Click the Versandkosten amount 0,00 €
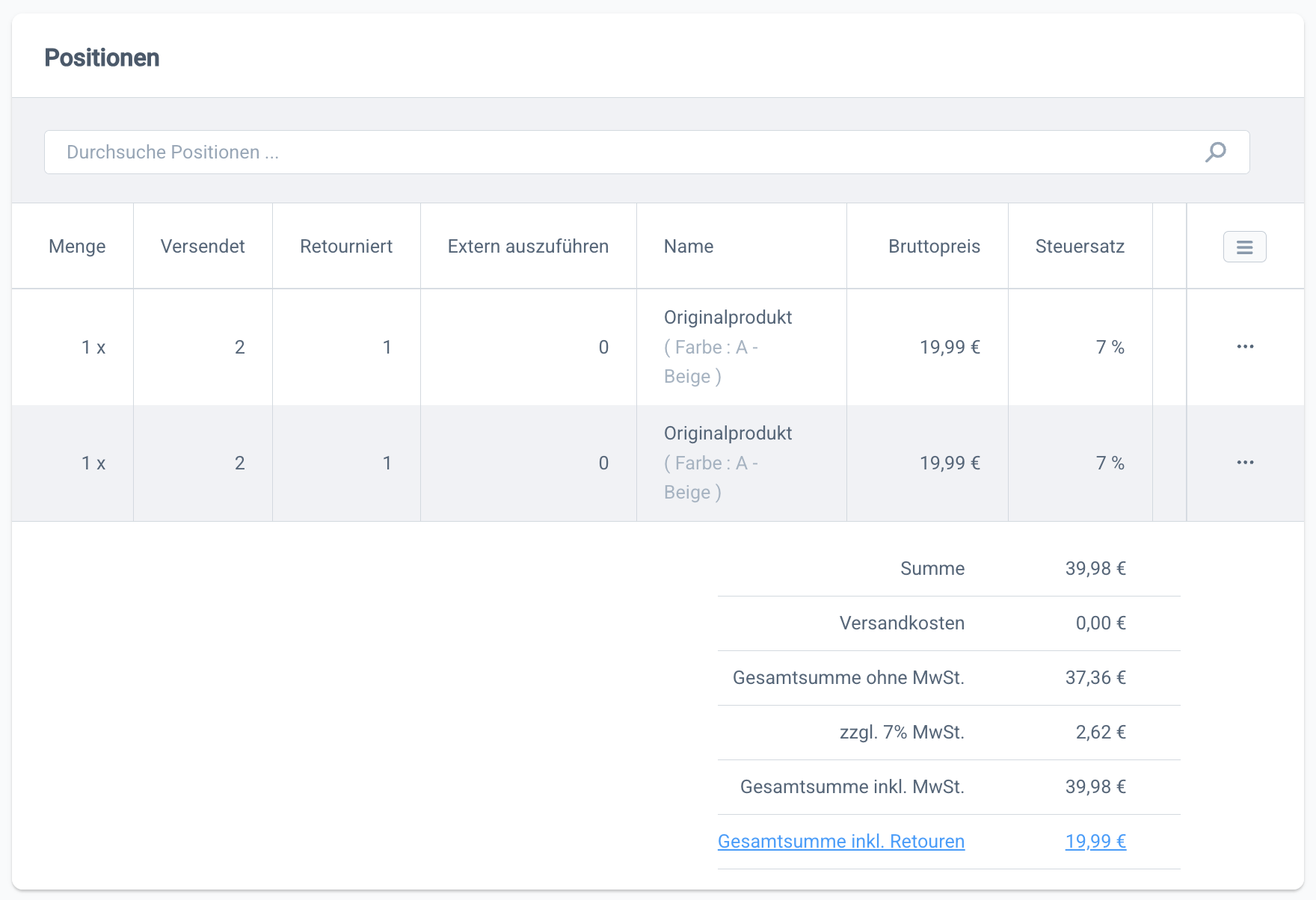This screenshot has height=900, width=1316. [x=1100, y=623]
